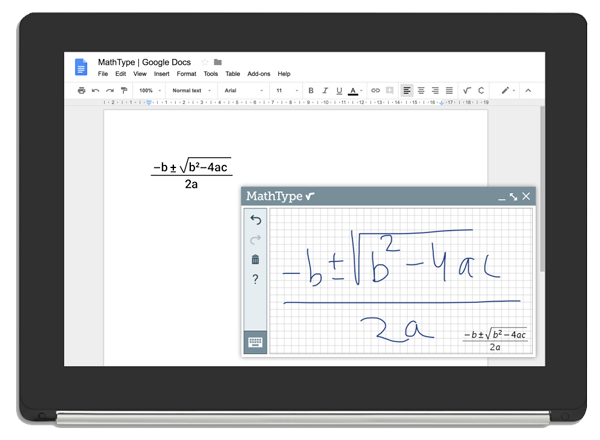The image size is (600, 440).
Task: Switch to keyboard input in MathType
Action: [255, 342]
